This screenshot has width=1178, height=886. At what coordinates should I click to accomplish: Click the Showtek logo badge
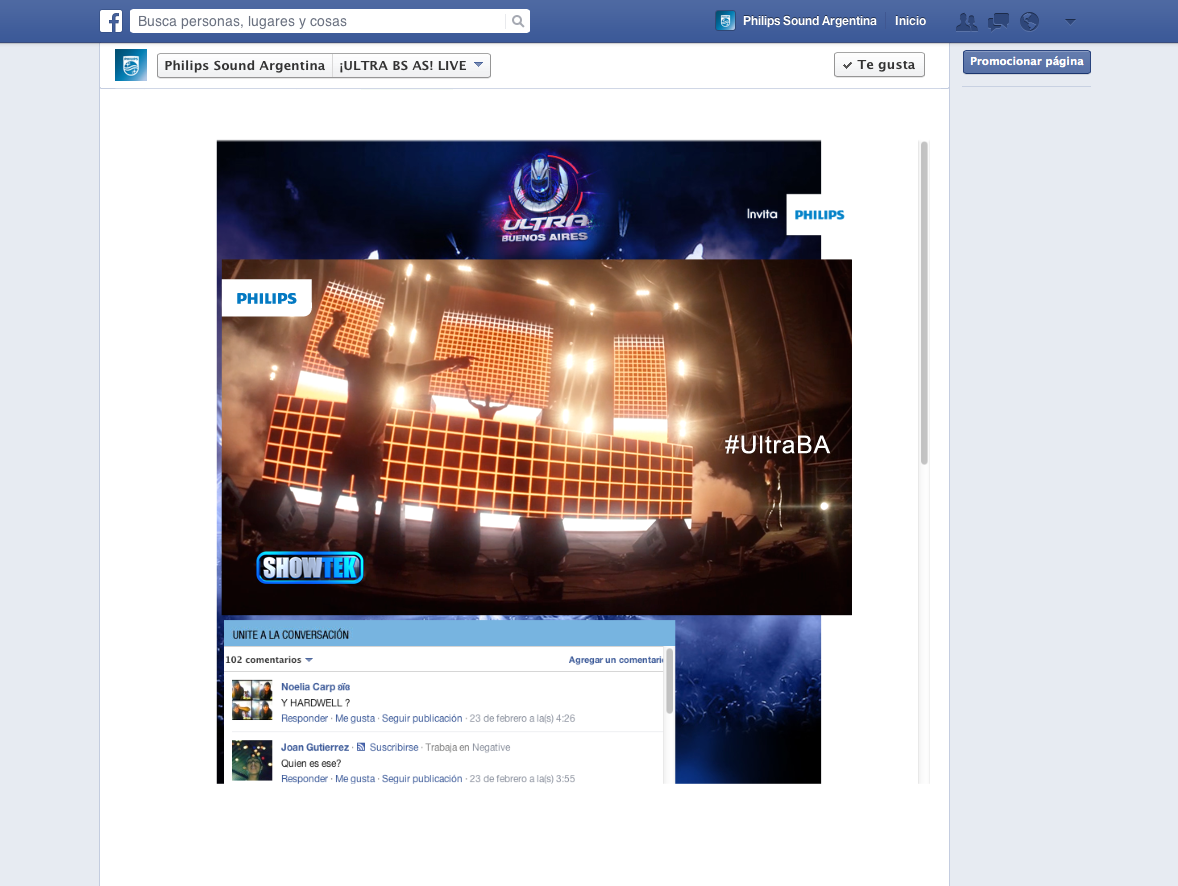coord(310,567)
